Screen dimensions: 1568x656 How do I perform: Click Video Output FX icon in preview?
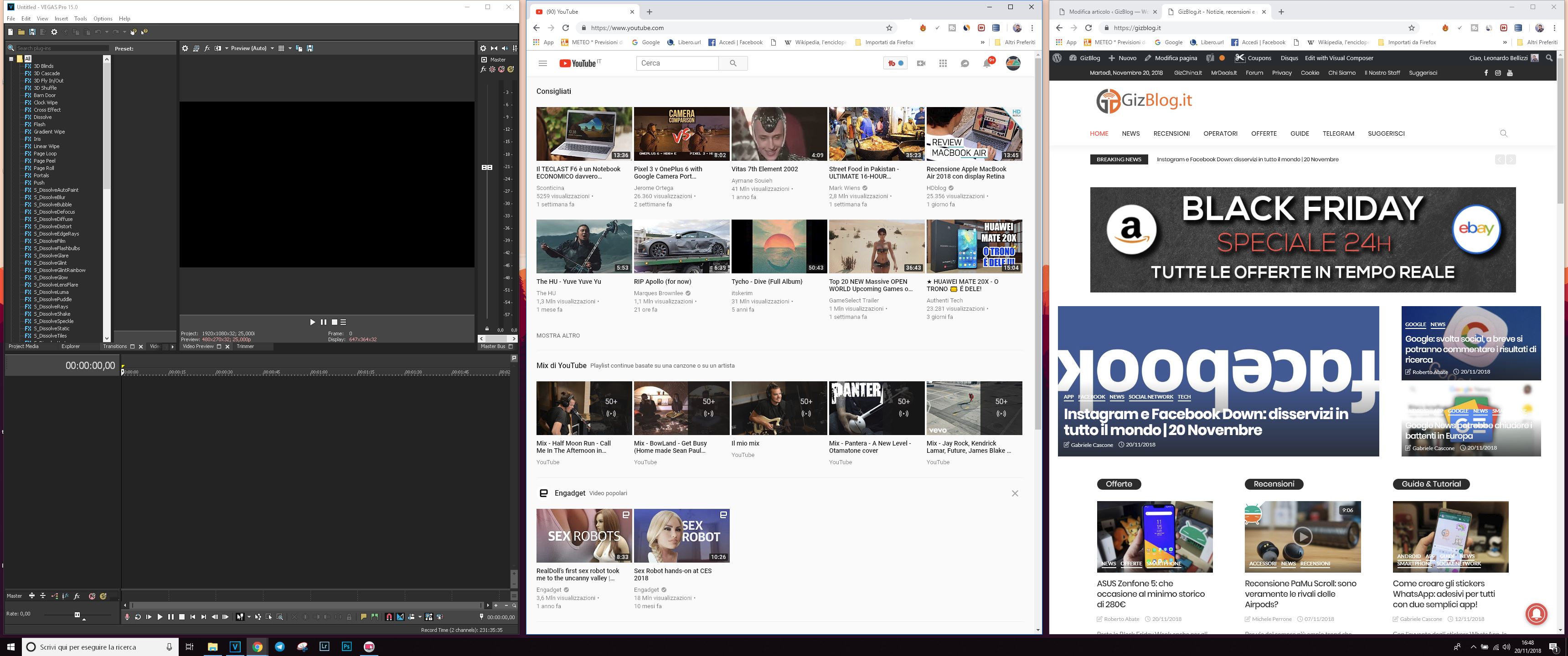pyautogui.click(x=207, y=48)
